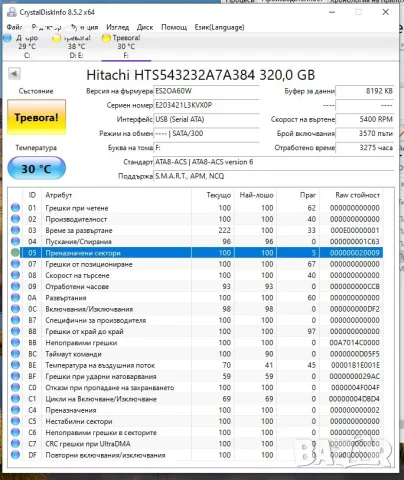
Task: Click status orb for 01 Грешки при четене
Action: tap(15, 208)
